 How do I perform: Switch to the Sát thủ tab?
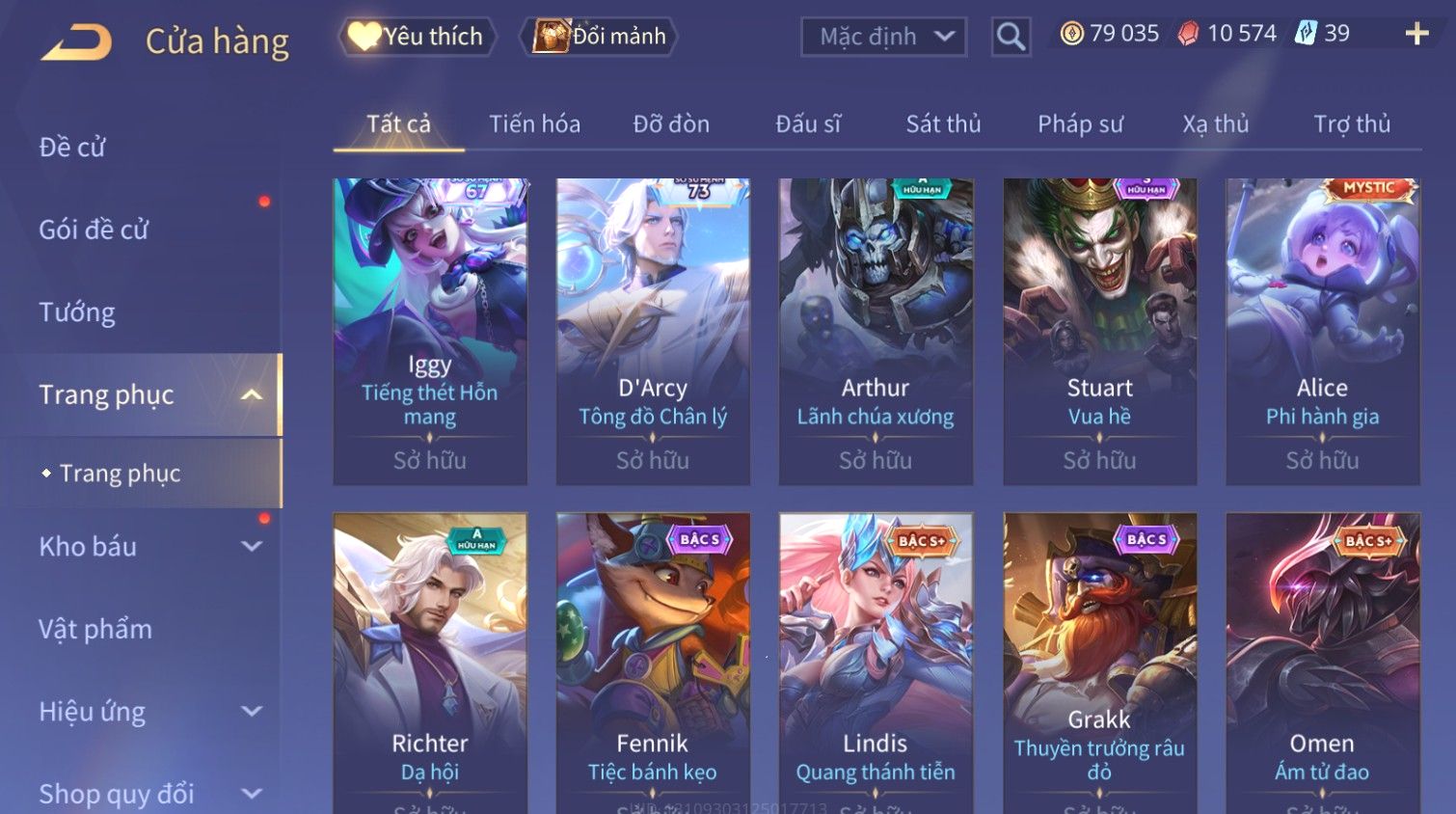(943, 123)
